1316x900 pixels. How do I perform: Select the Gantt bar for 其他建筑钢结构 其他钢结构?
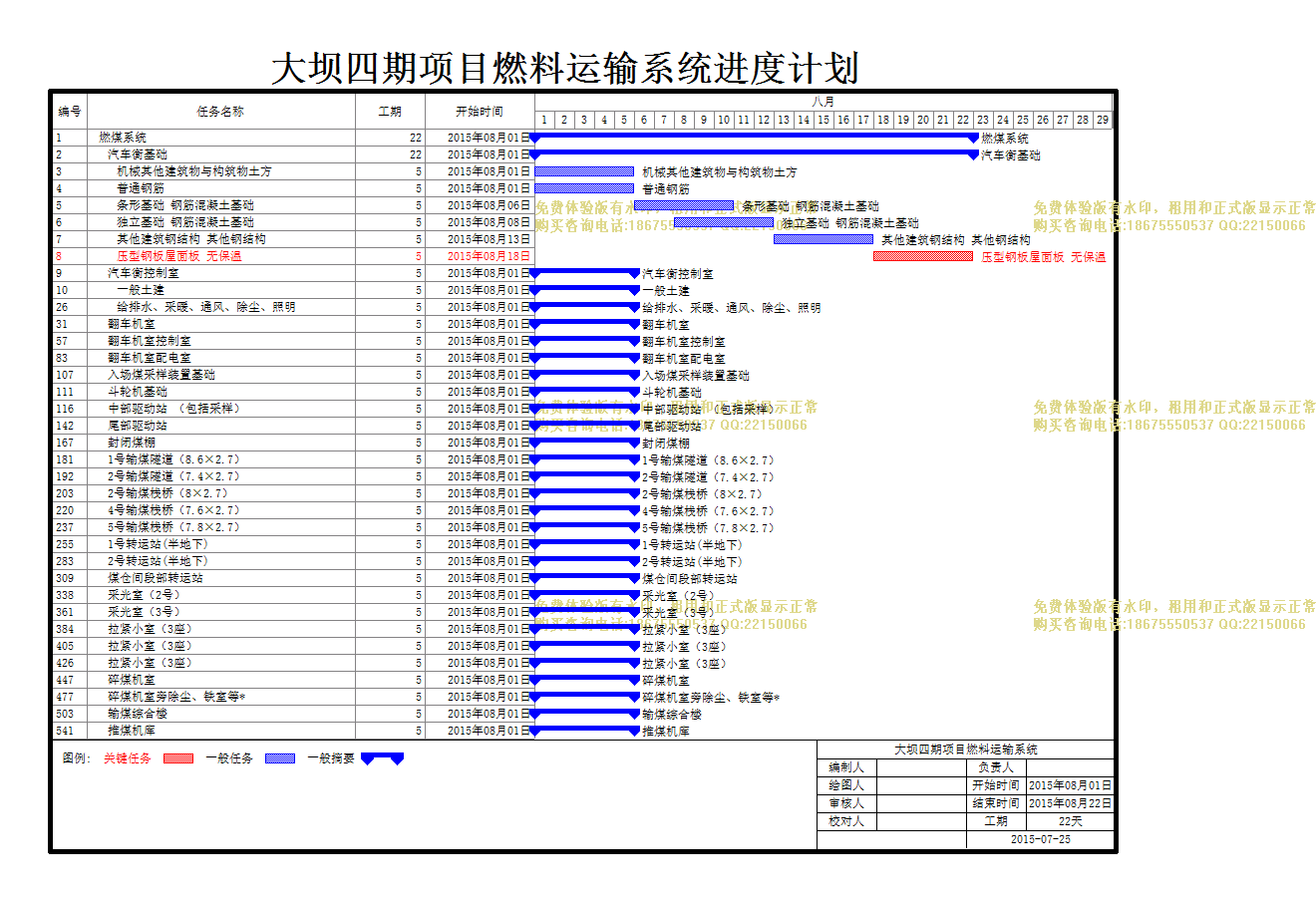pos(823,239)
